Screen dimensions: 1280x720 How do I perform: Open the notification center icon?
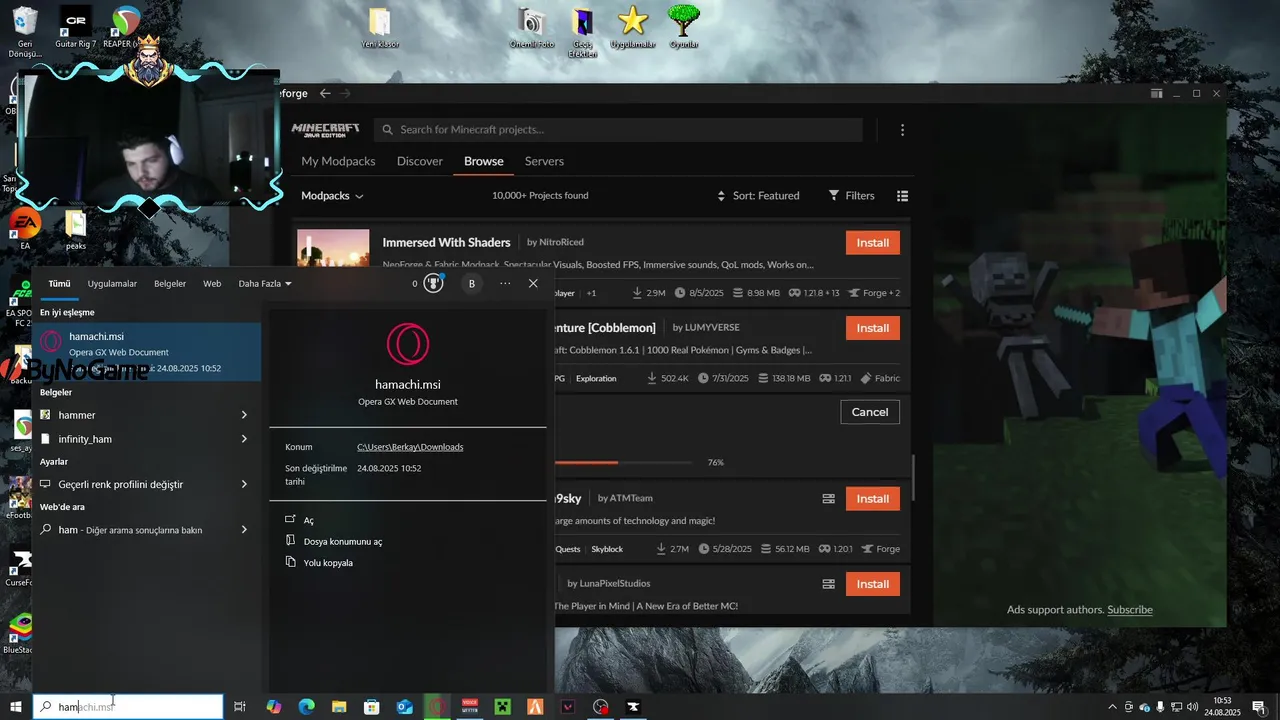1259,707
